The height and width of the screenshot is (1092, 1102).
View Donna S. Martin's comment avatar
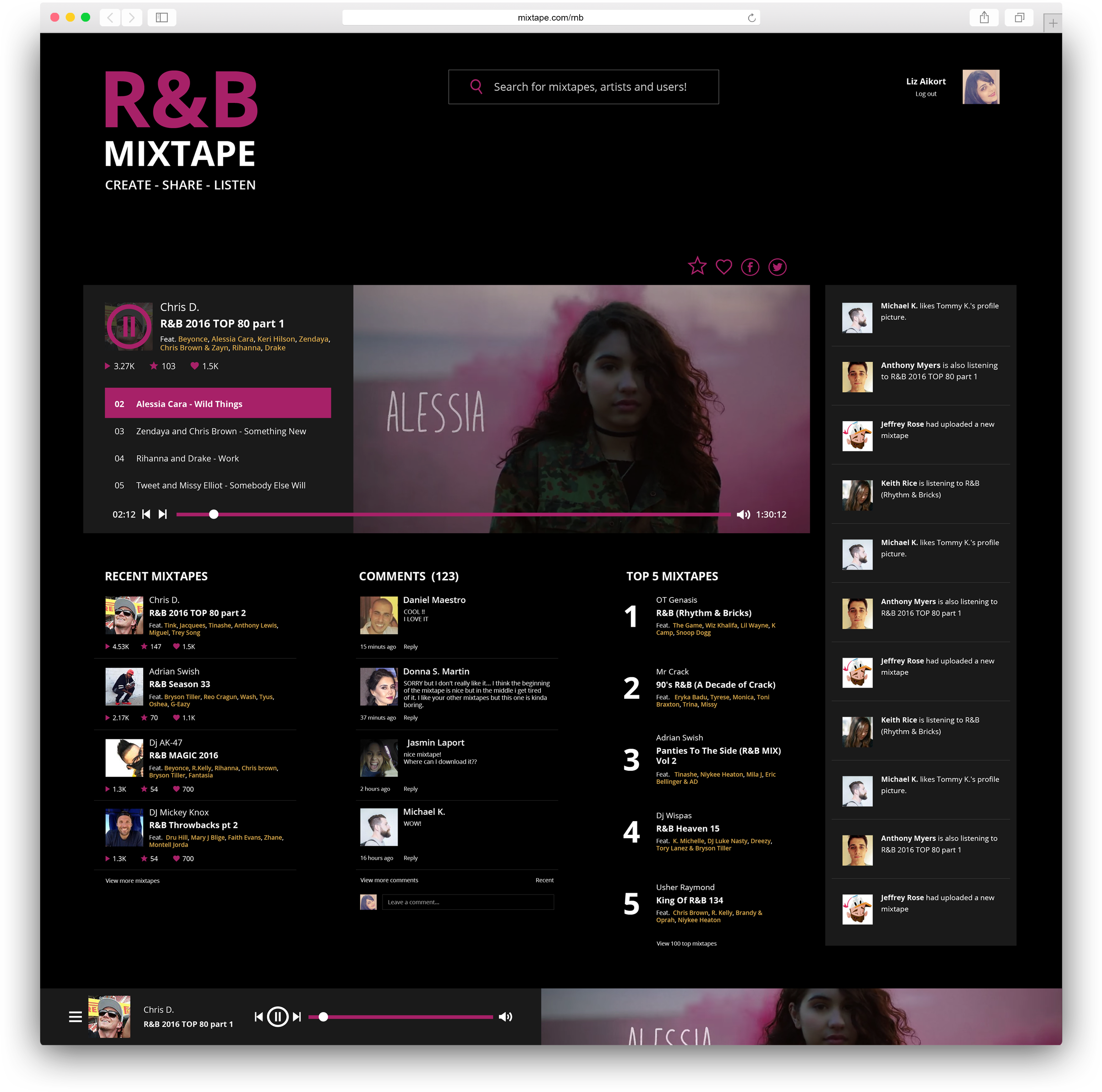[x=379, y=687]
